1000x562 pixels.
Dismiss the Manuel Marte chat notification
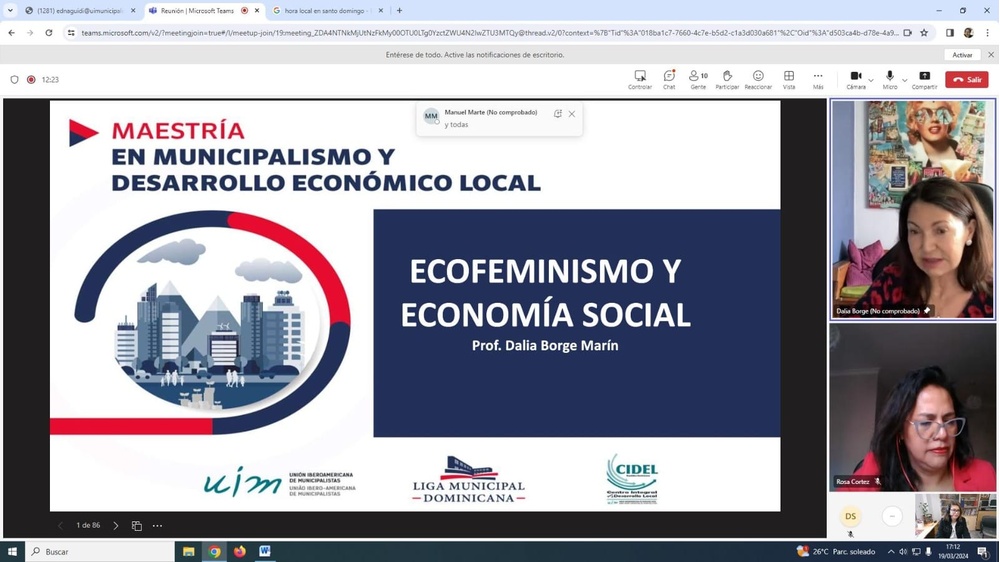[572, 114]
